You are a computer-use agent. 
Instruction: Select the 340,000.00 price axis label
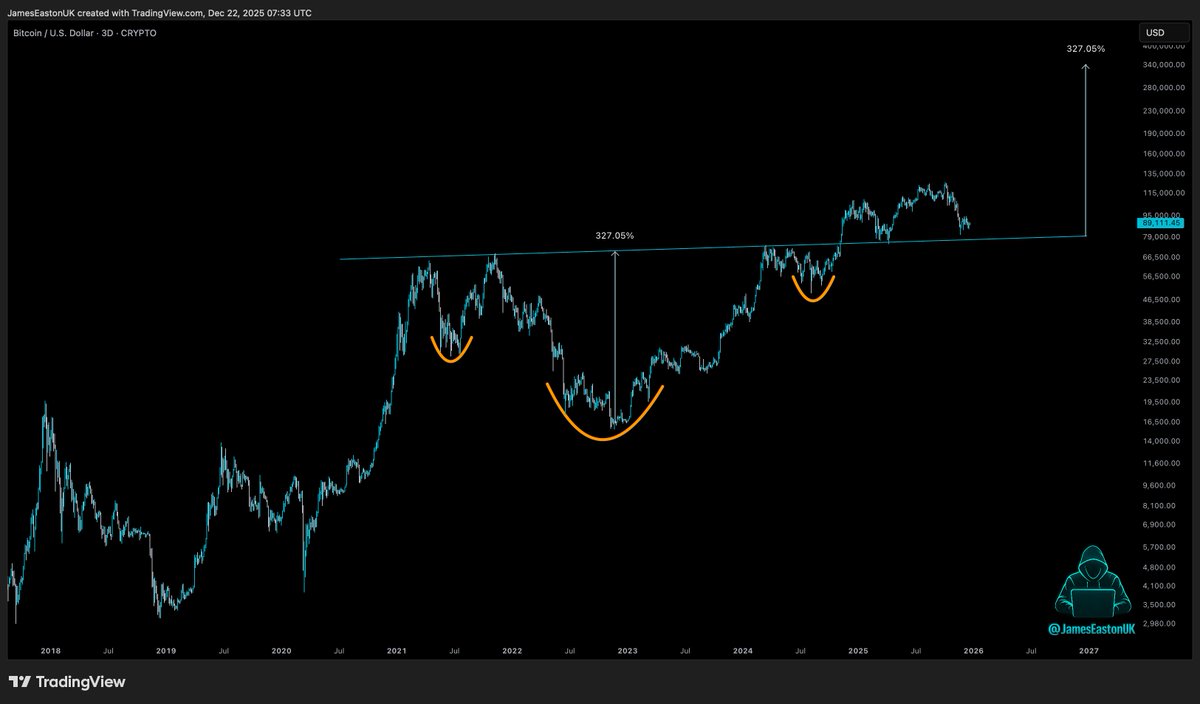pyautogui.click(x=1165, y=65)
